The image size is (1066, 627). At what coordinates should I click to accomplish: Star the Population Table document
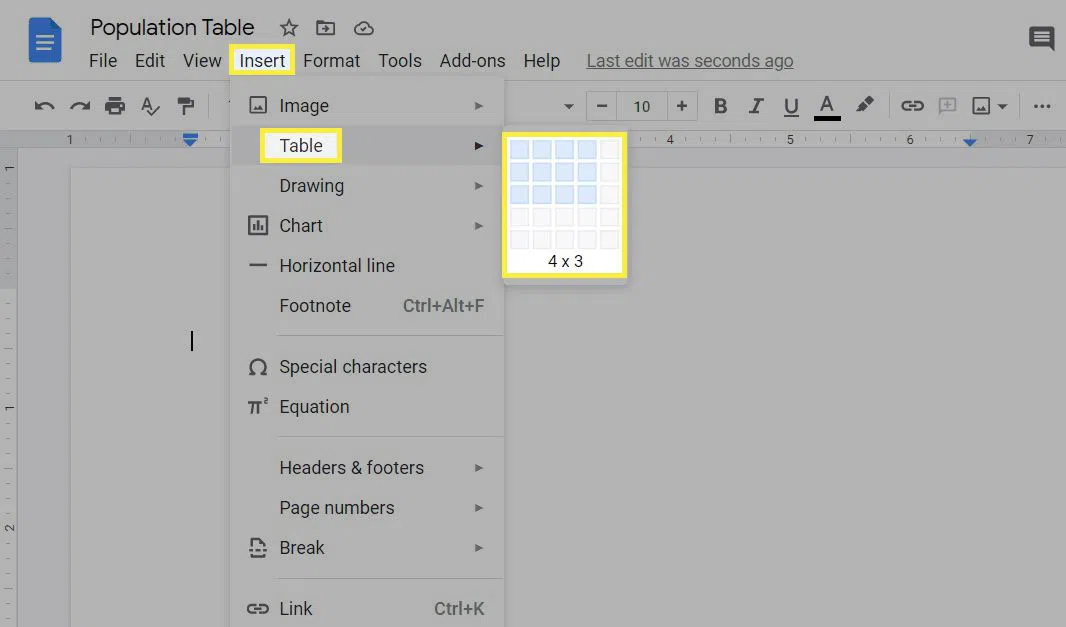(288, 28)
